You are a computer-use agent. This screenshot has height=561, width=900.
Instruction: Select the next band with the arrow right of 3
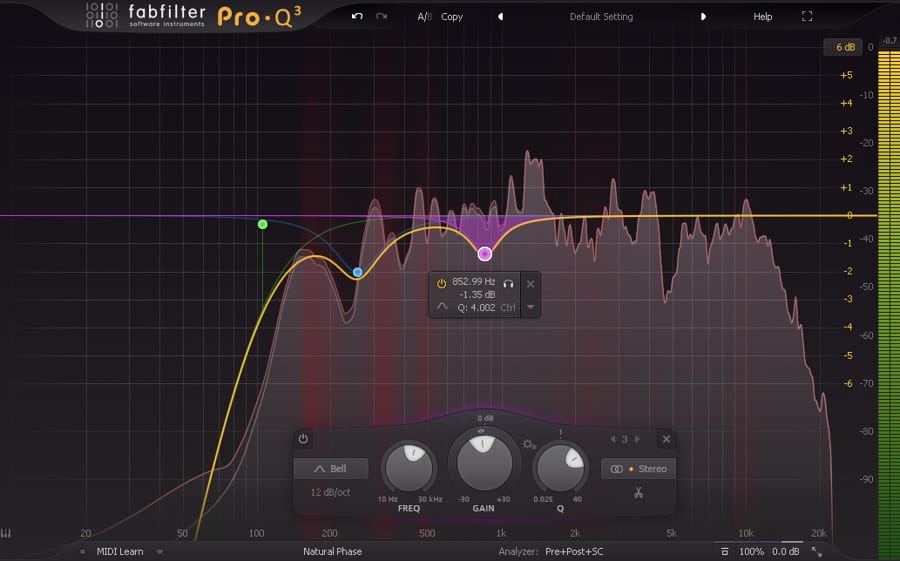pos(637,439)
